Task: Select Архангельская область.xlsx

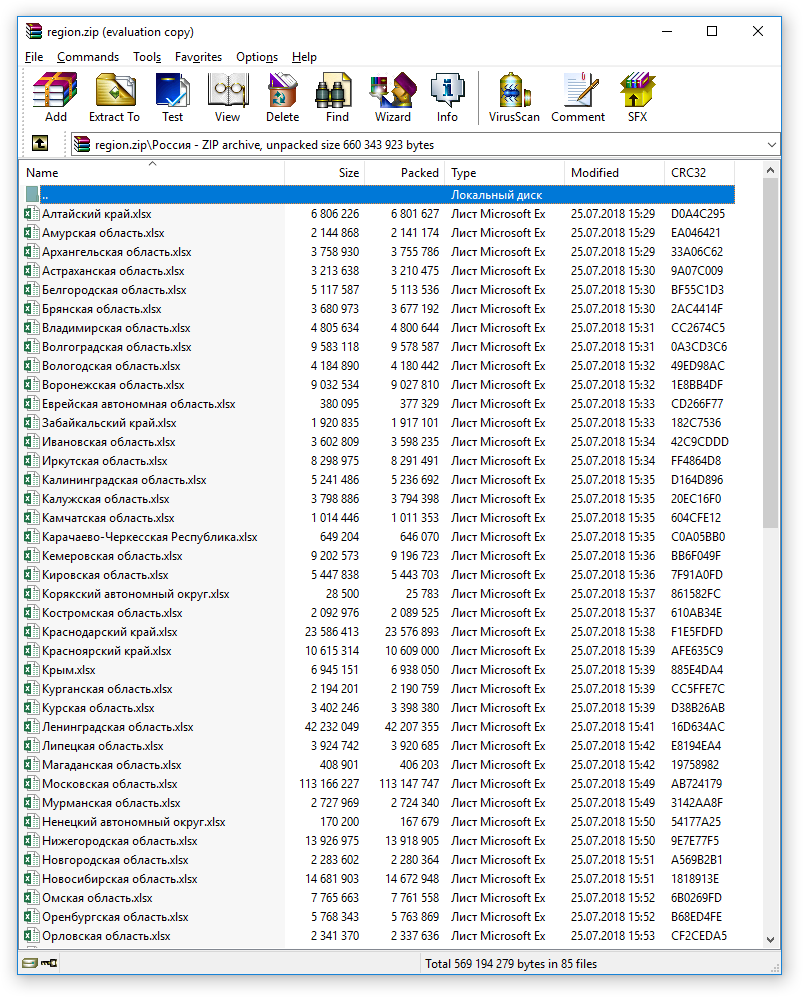Action: click(x=378, y=252)
